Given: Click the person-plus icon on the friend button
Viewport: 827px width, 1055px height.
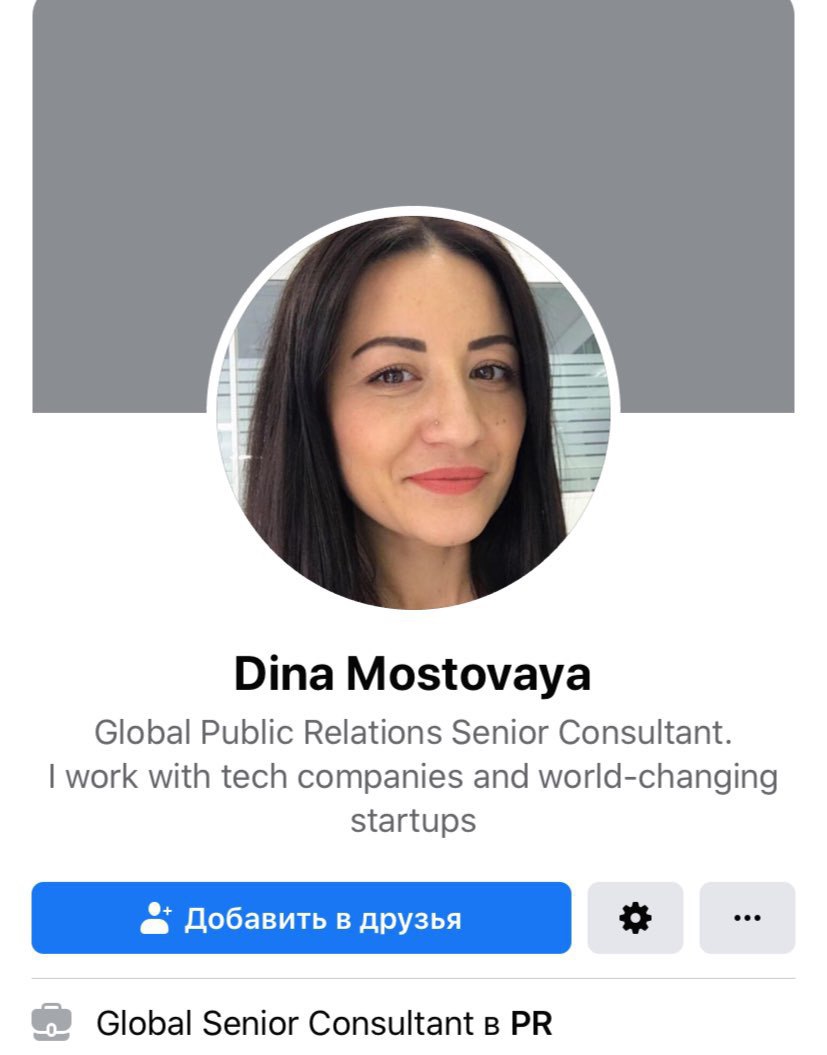Looking at the screenshot, I should [x=155, y=918].
